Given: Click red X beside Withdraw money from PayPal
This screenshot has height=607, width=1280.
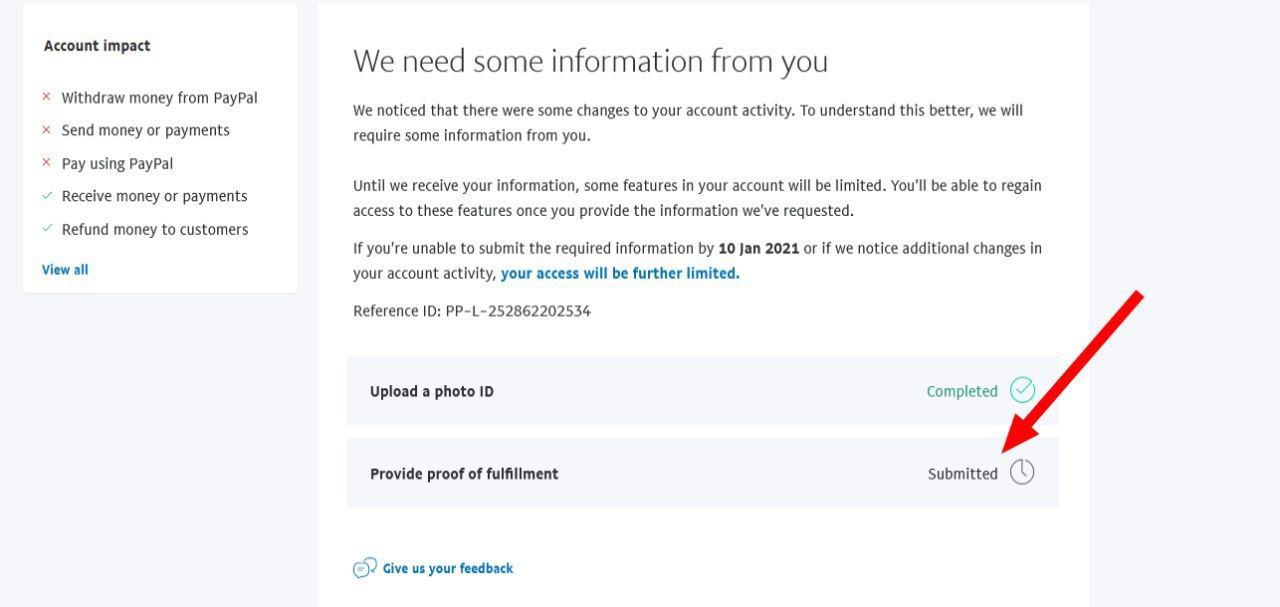Looking at the screenshot, I should [46, 97].
